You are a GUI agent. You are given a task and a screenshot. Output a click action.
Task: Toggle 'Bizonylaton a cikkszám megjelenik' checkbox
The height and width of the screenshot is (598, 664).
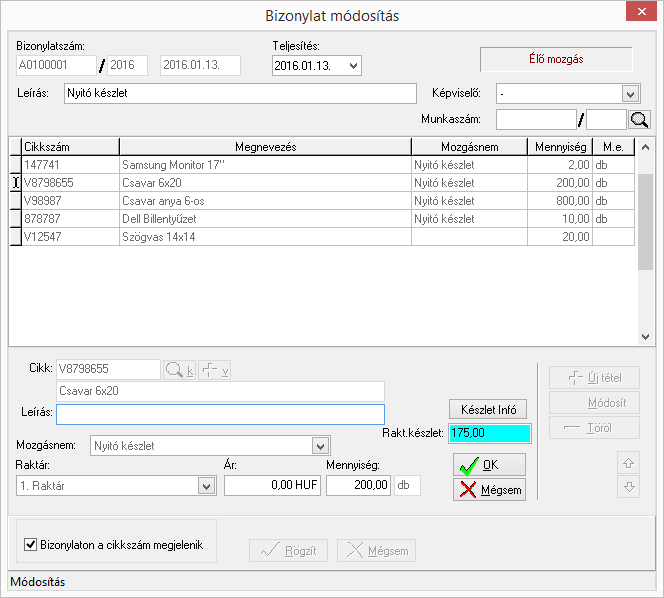coord(30,544)
